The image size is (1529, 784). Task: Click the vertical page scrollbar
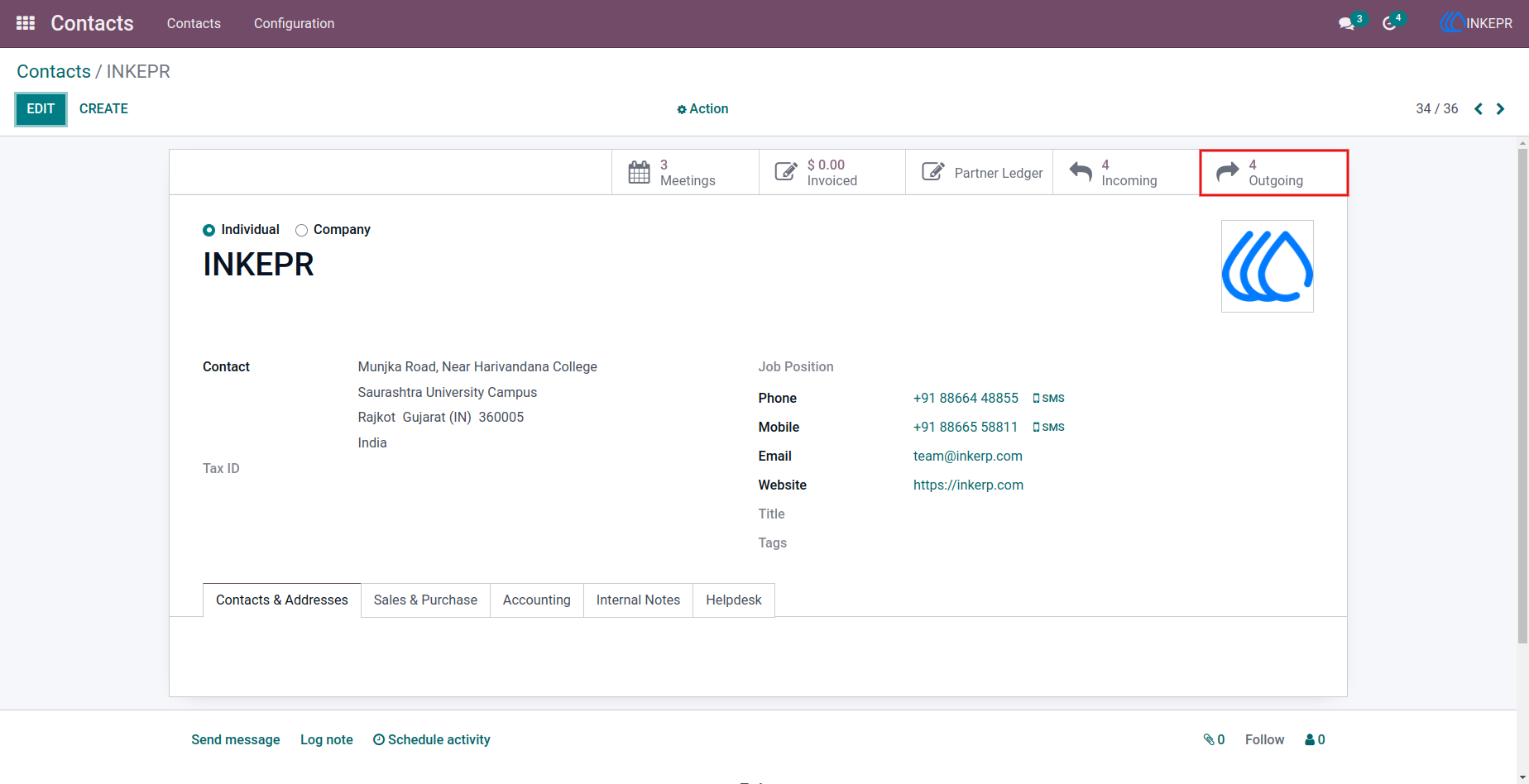coord(1522,397)
